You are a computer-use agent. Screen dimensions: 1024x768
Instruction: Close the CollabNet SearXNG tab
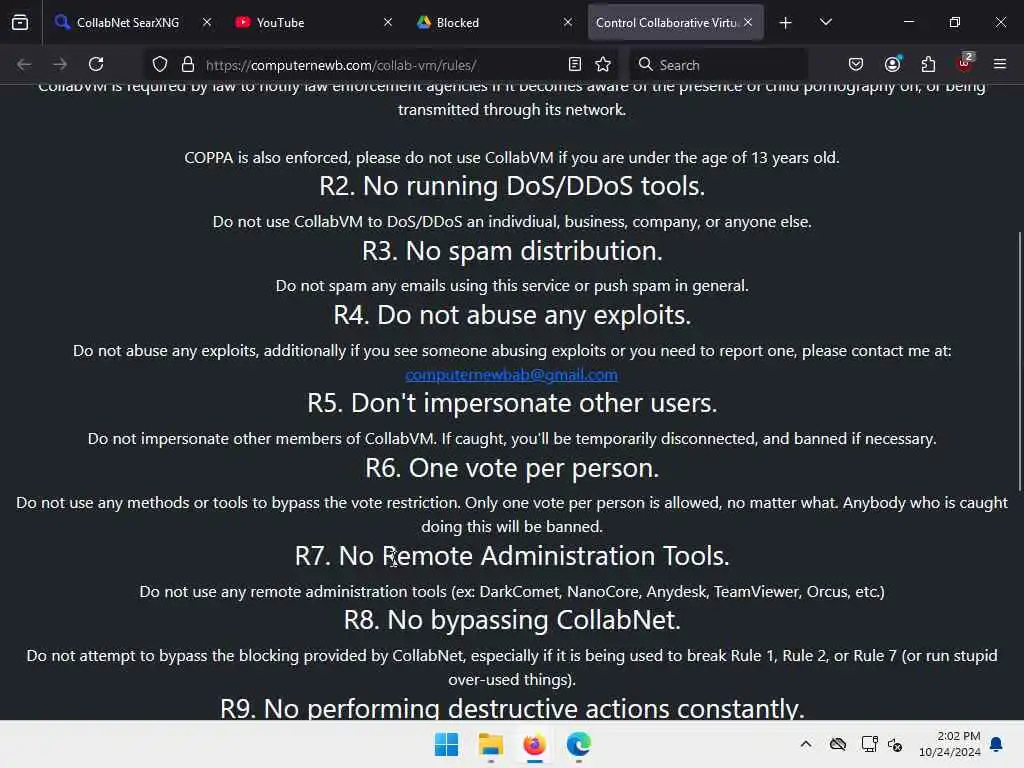206,22
